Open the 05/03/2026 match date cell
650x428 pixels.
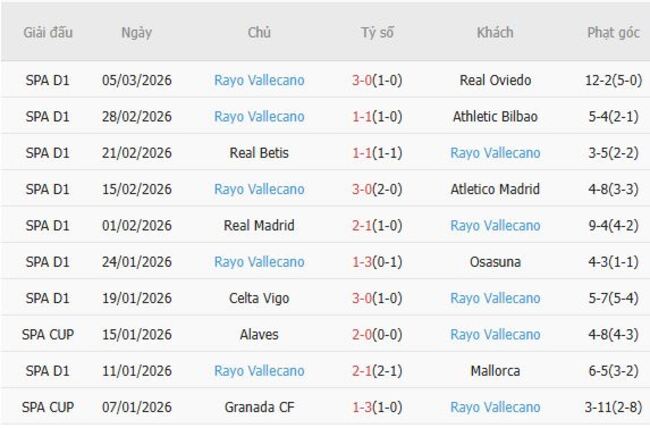tap(136, 80)
